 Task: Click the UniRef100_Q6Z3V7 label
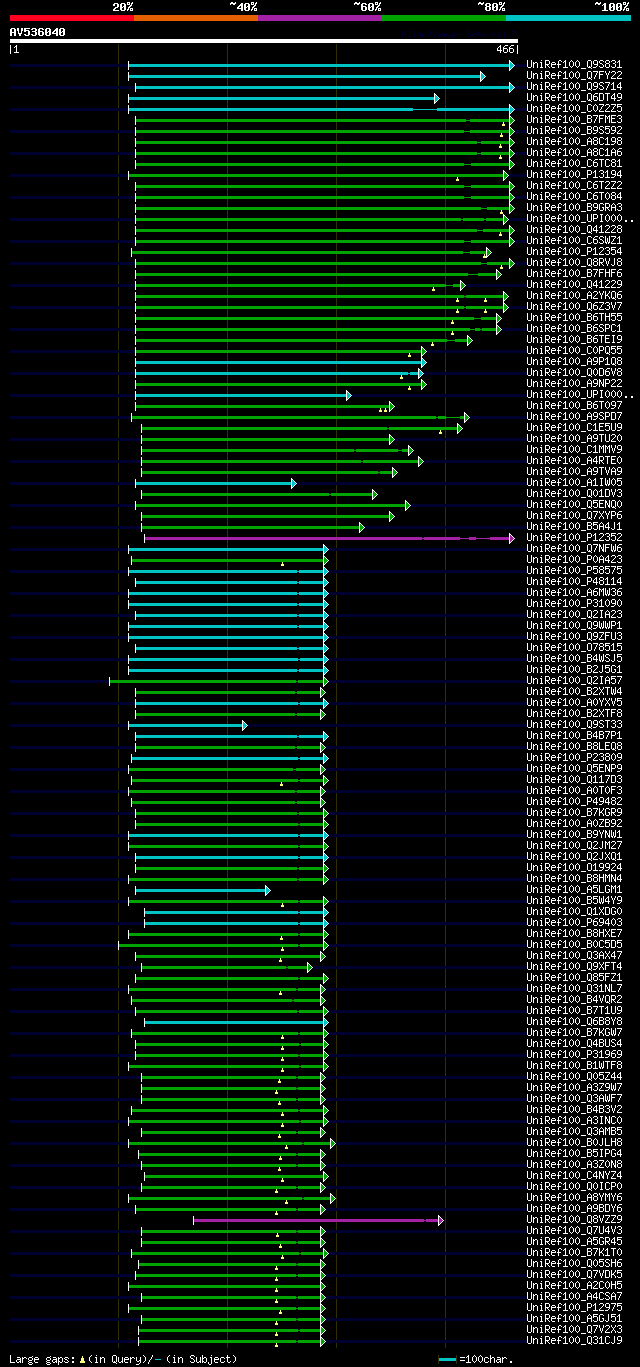coord(574,306)
